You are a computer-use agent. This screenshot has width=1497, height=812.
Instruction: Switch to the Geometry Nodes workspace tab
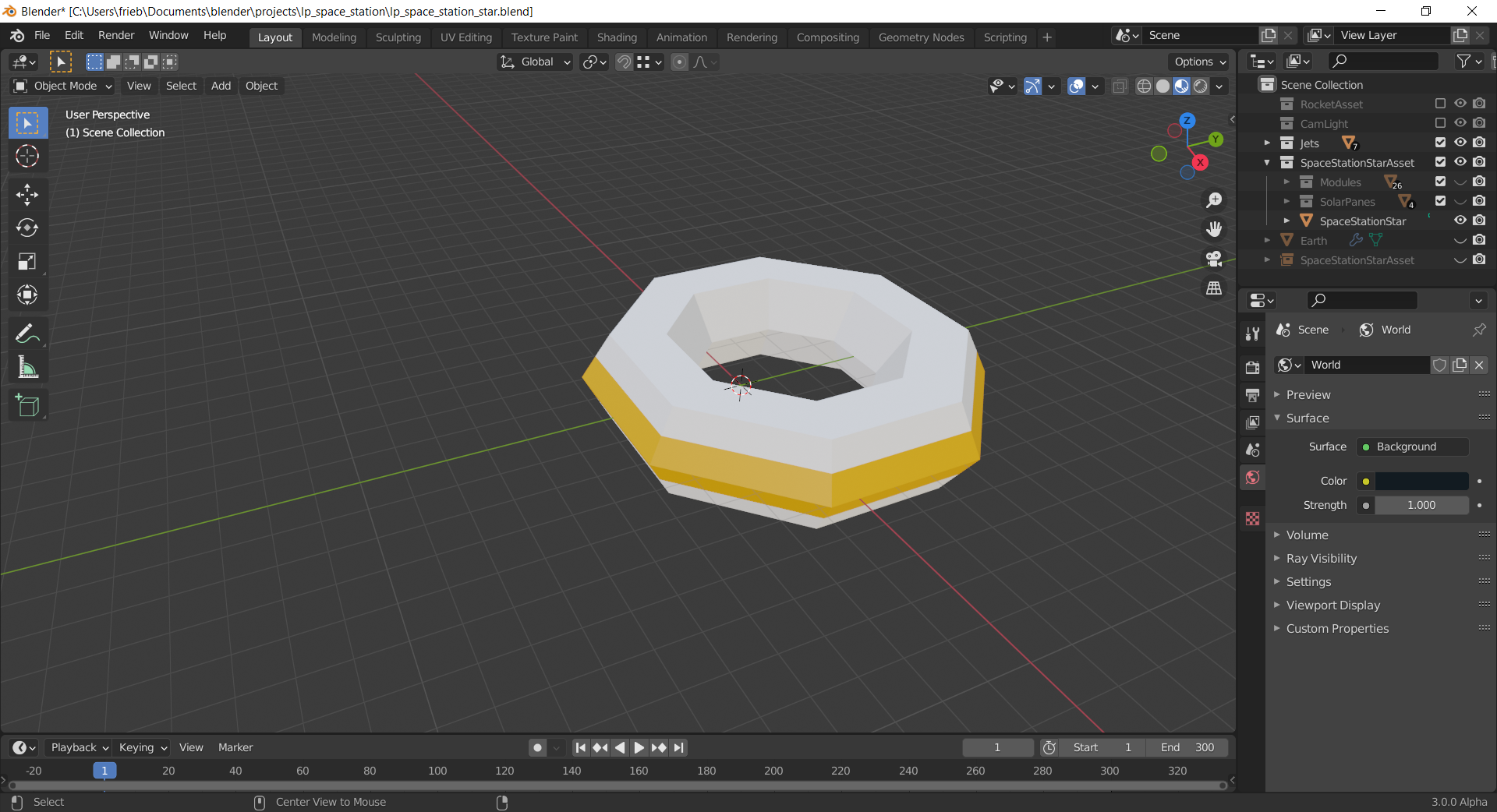click(921, 37)
